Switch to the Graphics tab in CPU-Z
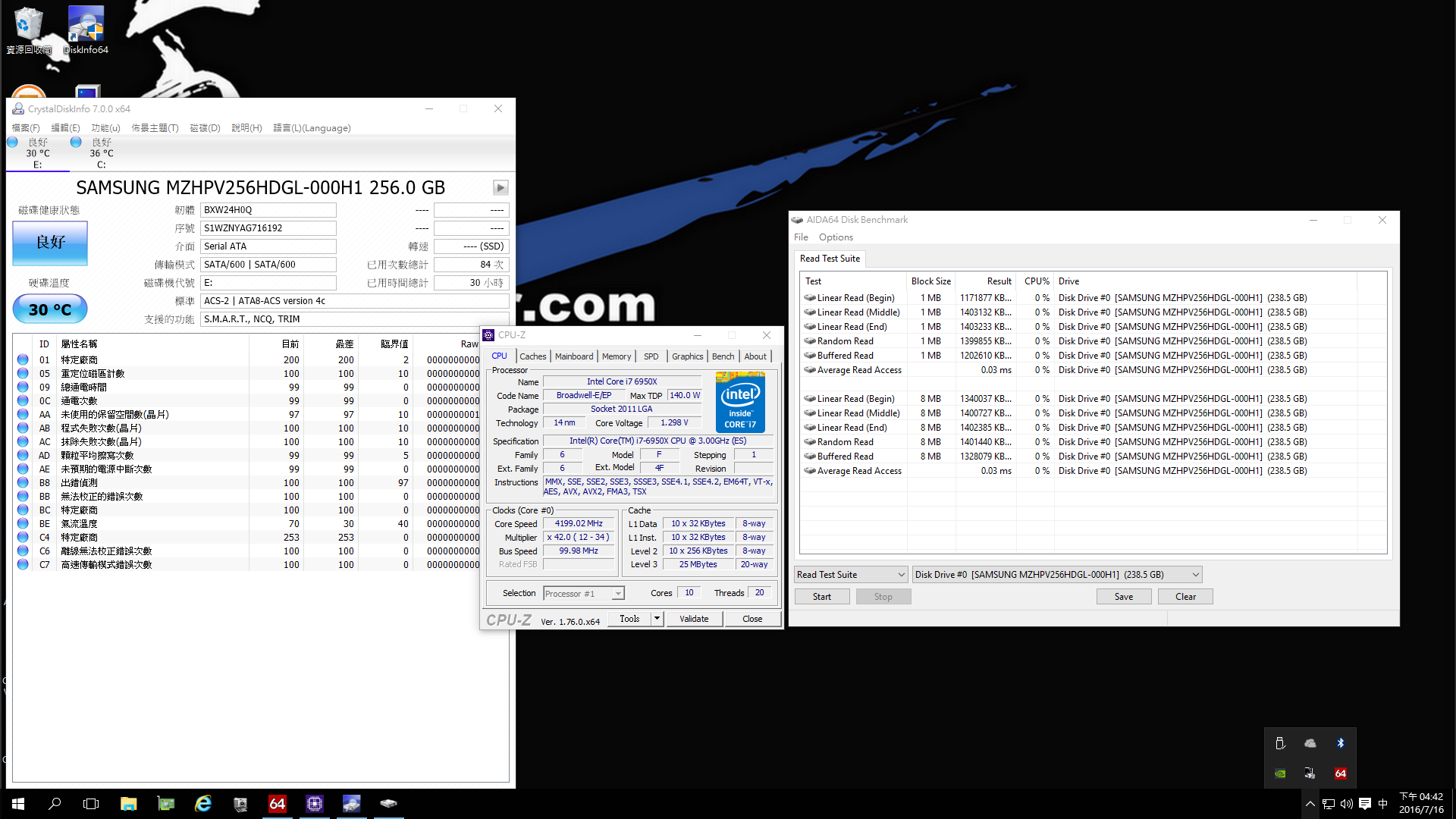The height and width of the screenshot is (819, 1456). (x=688, y=356)
